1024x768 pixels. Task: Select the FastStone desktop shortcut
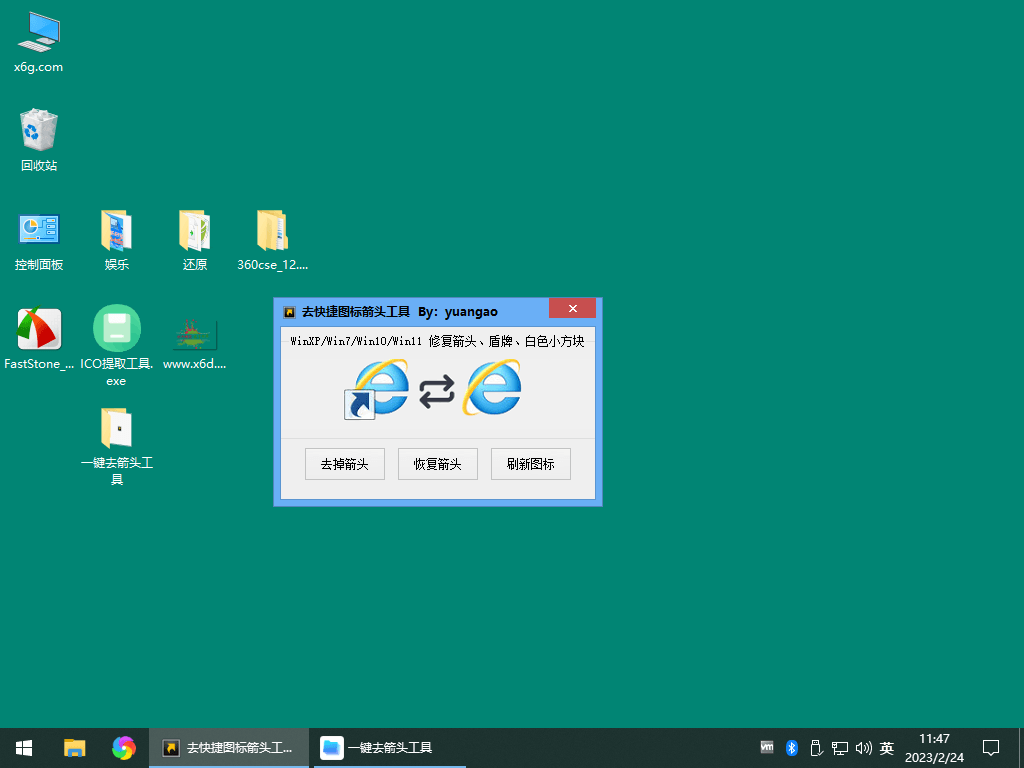[39, 330]
